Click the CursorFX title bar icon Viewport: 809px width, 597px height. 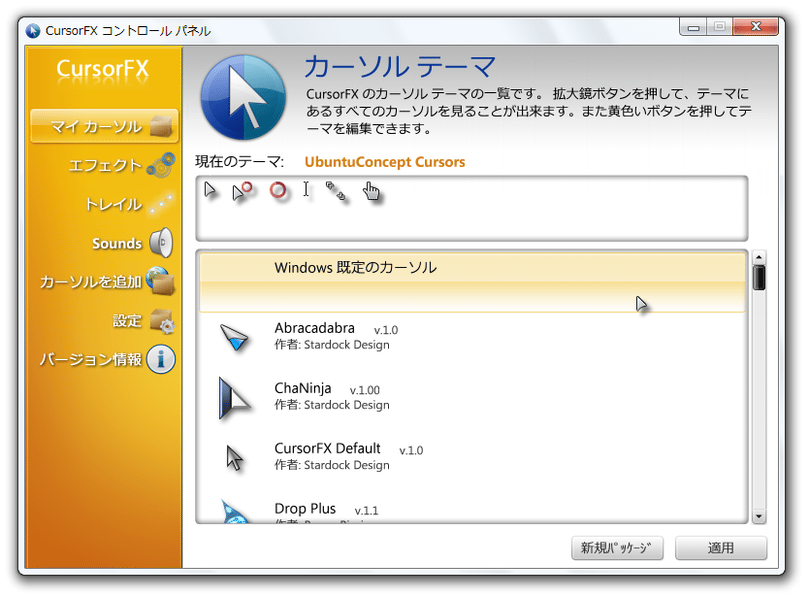pyautogui.click(x=33, y=31)
